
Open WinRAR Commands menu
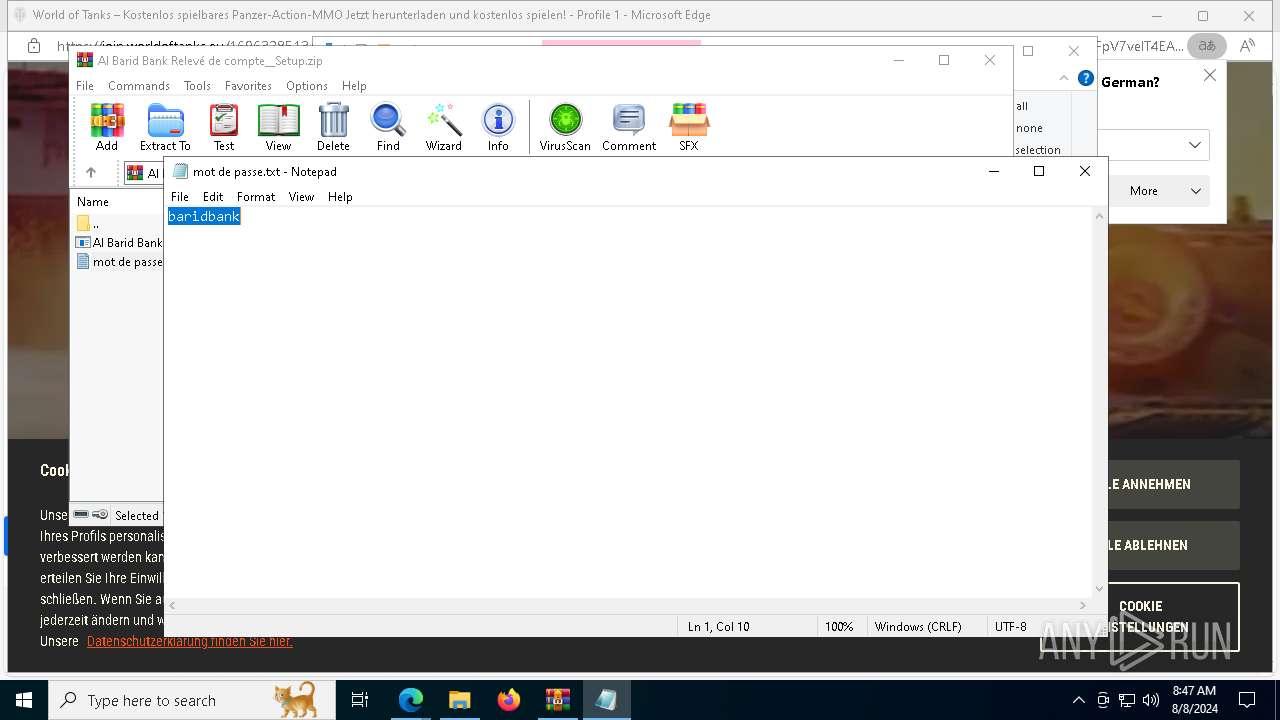[x=139, y=86]
